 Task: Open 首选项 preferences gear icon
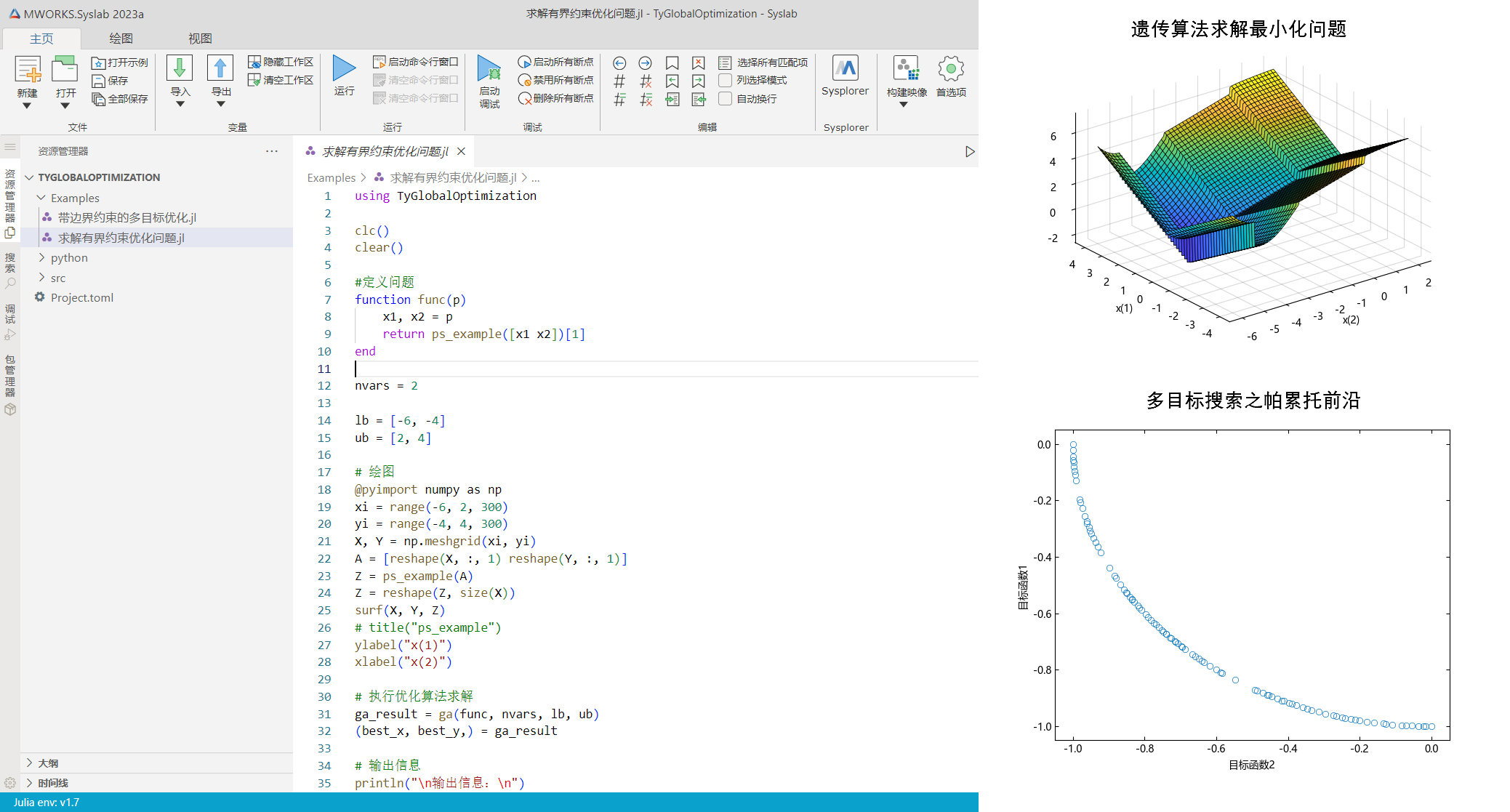950,70
